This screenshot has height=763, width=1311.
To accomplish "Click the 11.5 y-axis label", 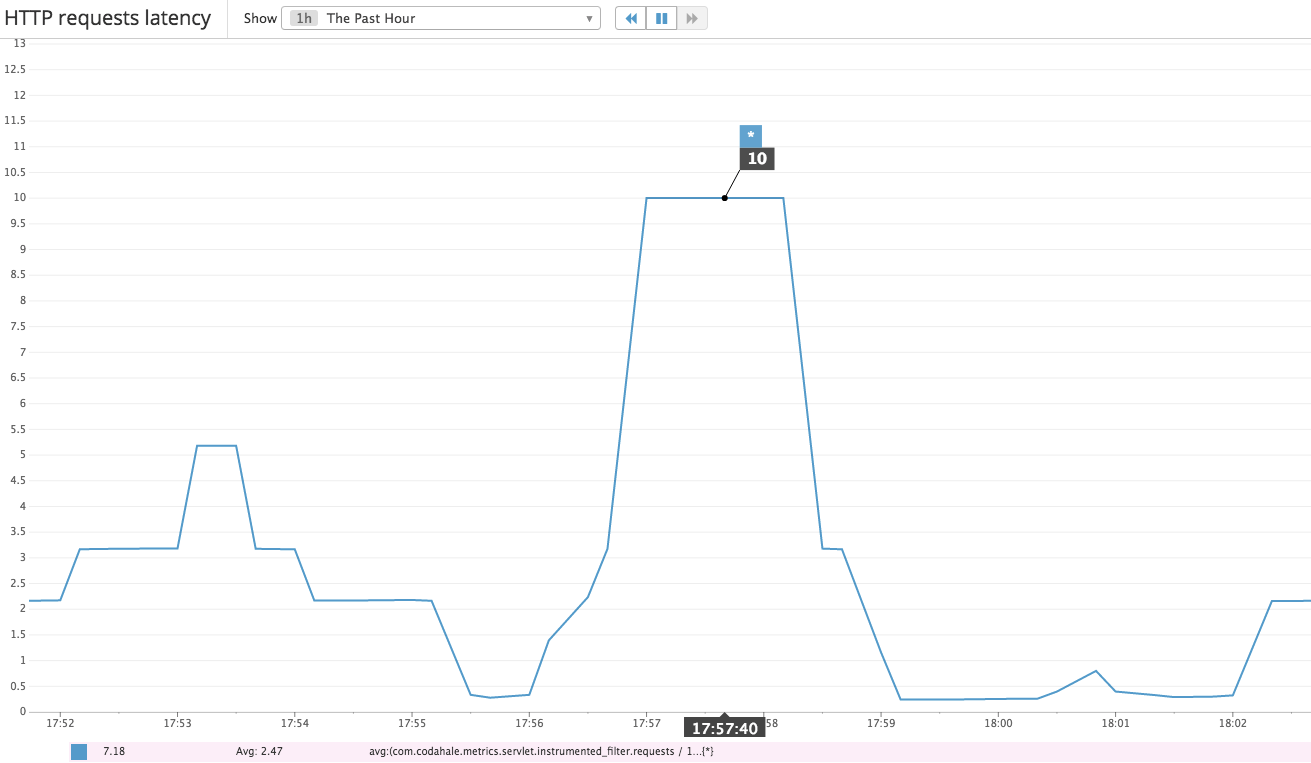I will pyautogui.click(x=15, y=120).
